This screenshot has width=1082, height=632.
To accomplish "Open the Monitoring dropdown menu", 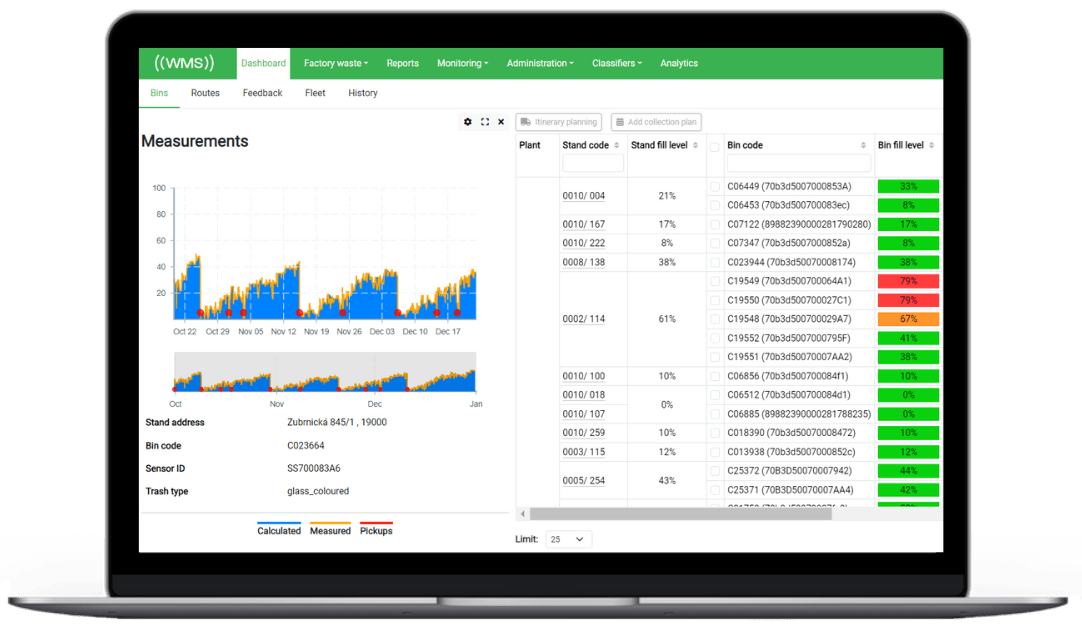I will pos(462,63).
